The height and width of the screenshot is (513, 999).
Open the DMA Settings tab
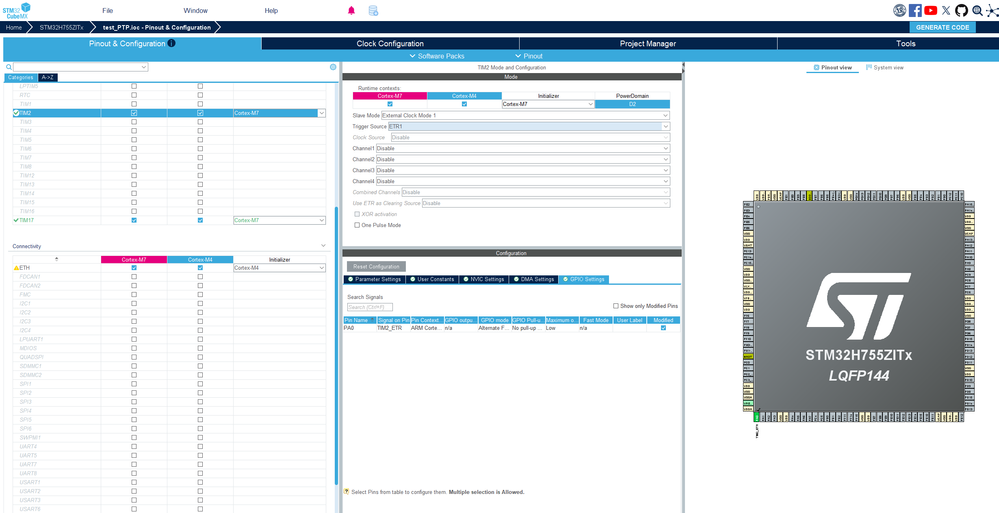click(533, 279)
